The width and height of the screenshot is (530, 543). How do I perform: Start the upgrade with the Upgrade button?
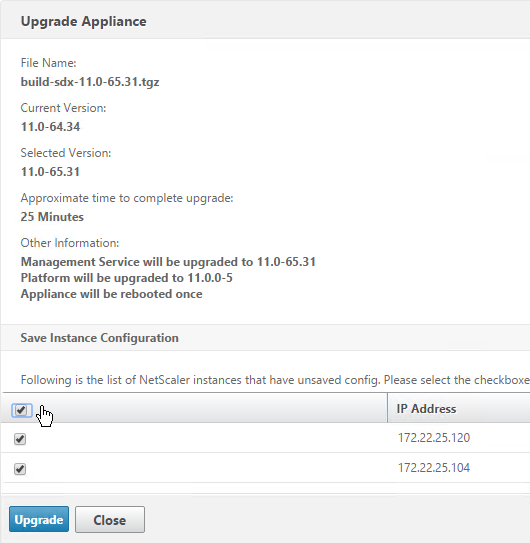tap(39, 519)
